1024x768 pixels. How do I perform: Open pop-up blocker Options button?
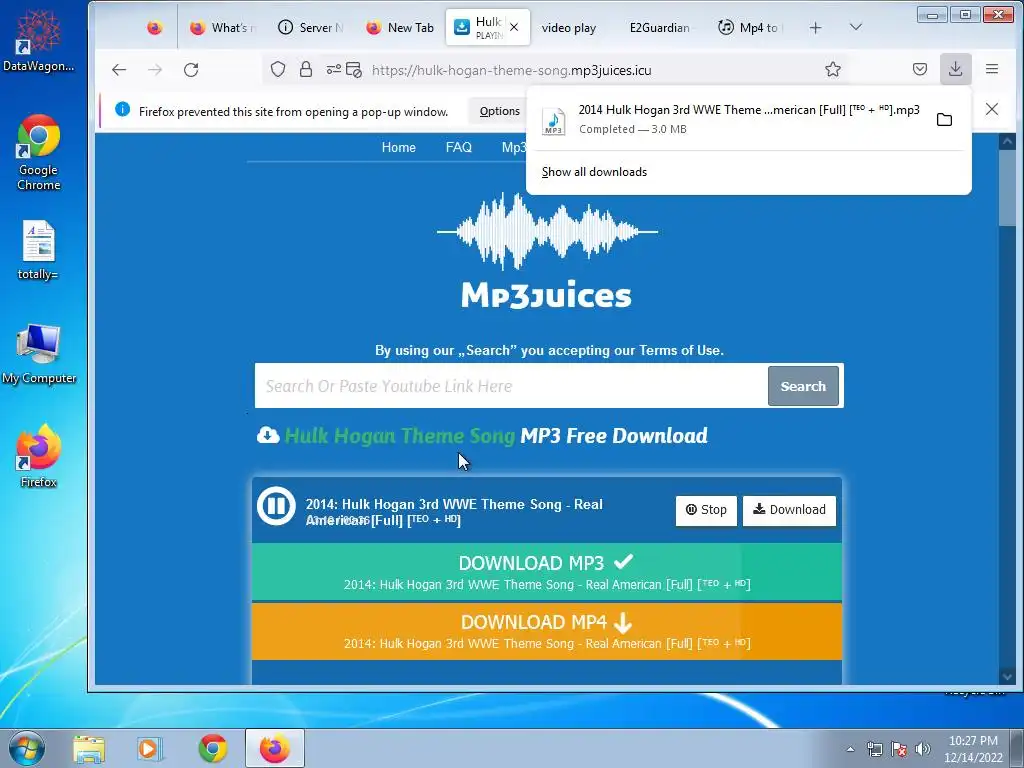[x=500, y=111]
